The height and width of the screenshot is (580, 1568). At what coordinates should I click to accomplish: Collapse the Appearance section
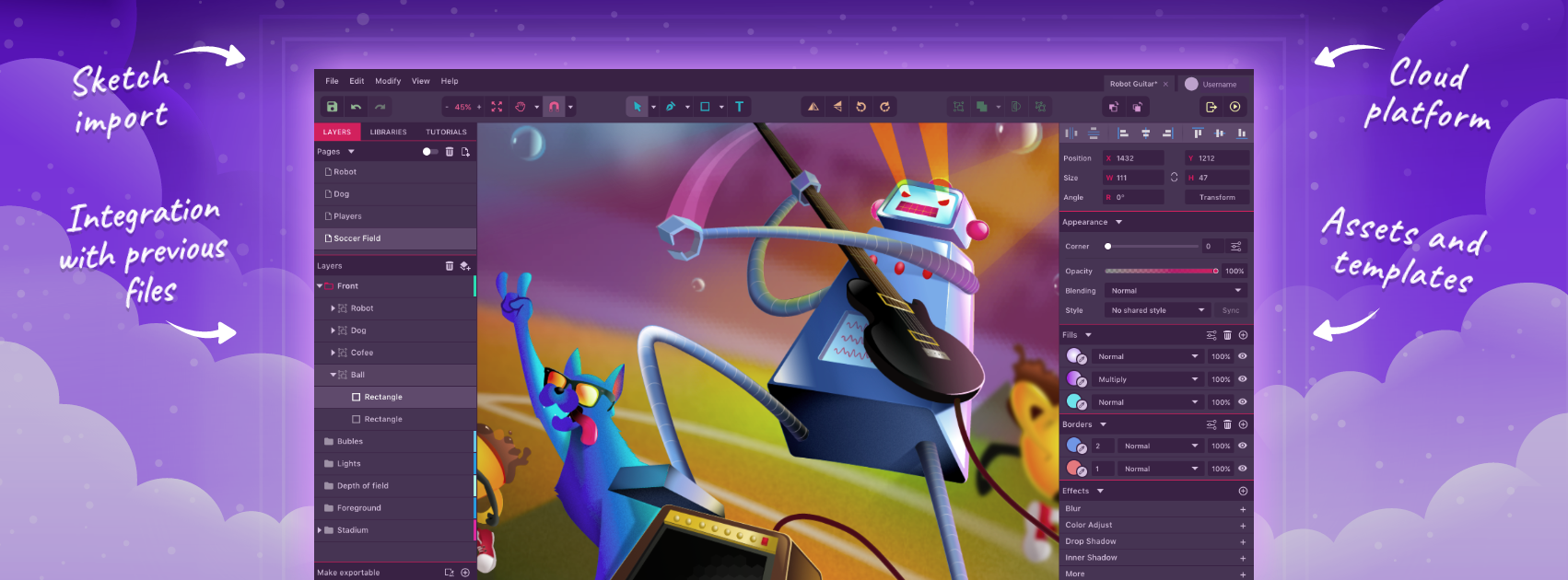pos(1119,223)
